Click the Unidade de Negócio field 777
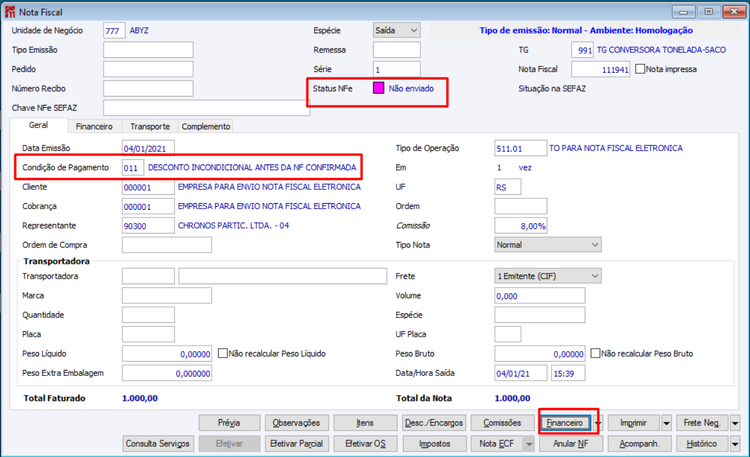The height and width of the screenshot is (457, 750). coord(114,31)
